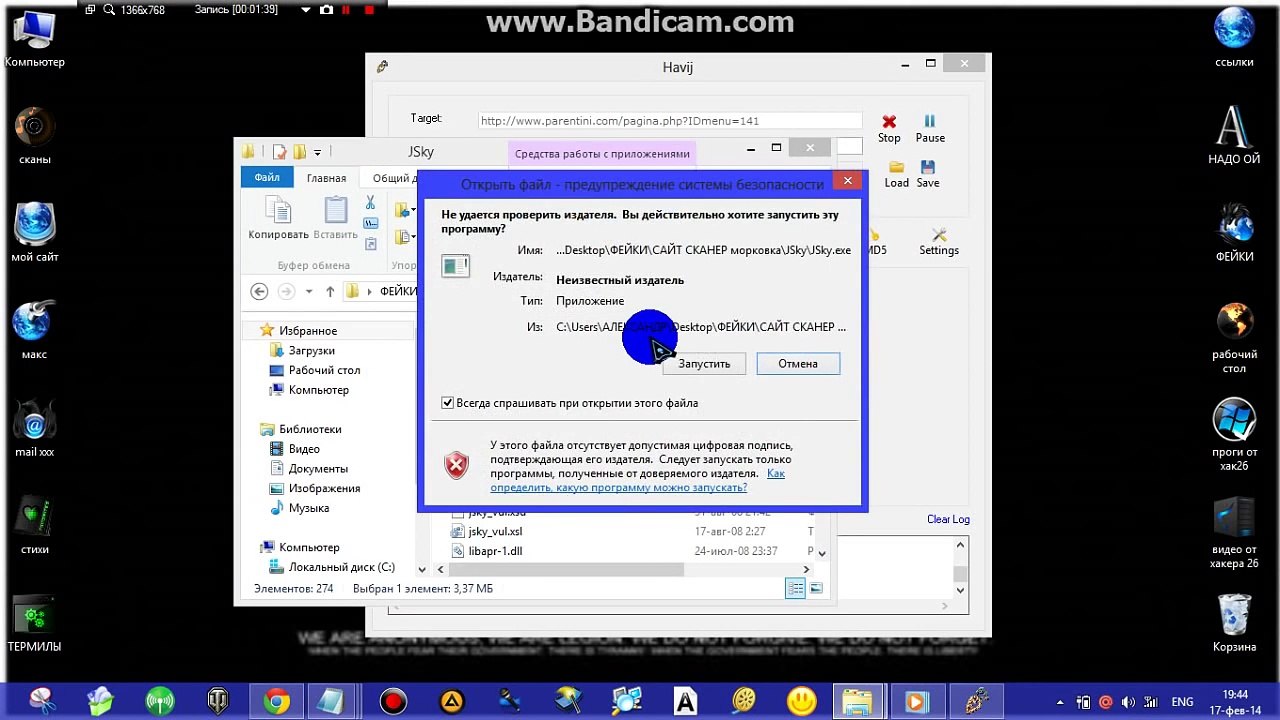Select Загрузки in navigation pane
Screen dimensions: 1280x720
coord(311,351)
